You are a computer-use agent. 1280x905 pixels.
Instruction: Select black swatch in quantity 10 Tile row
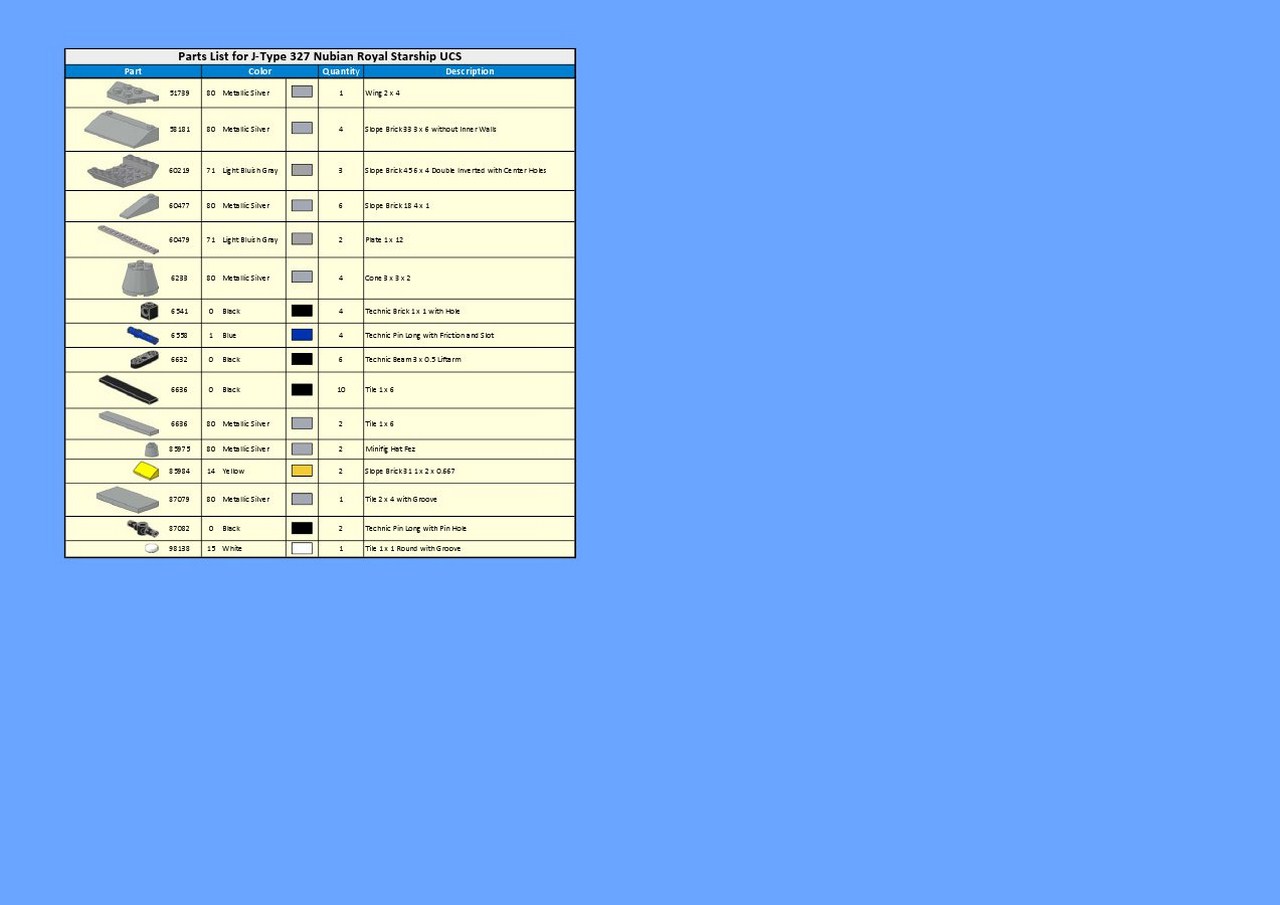[x=302, y=389]
